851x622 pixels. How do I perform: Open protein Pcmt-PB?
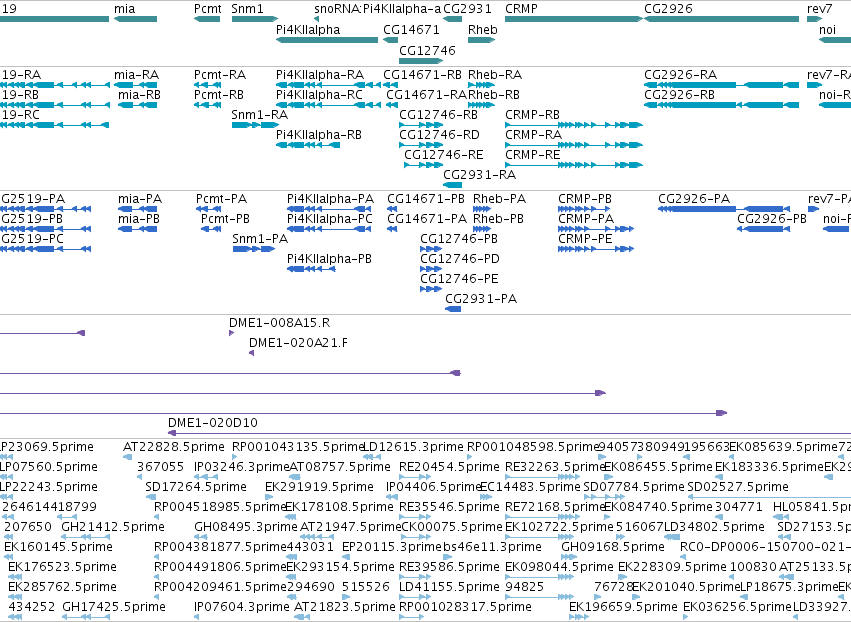[x=211, y=229]
